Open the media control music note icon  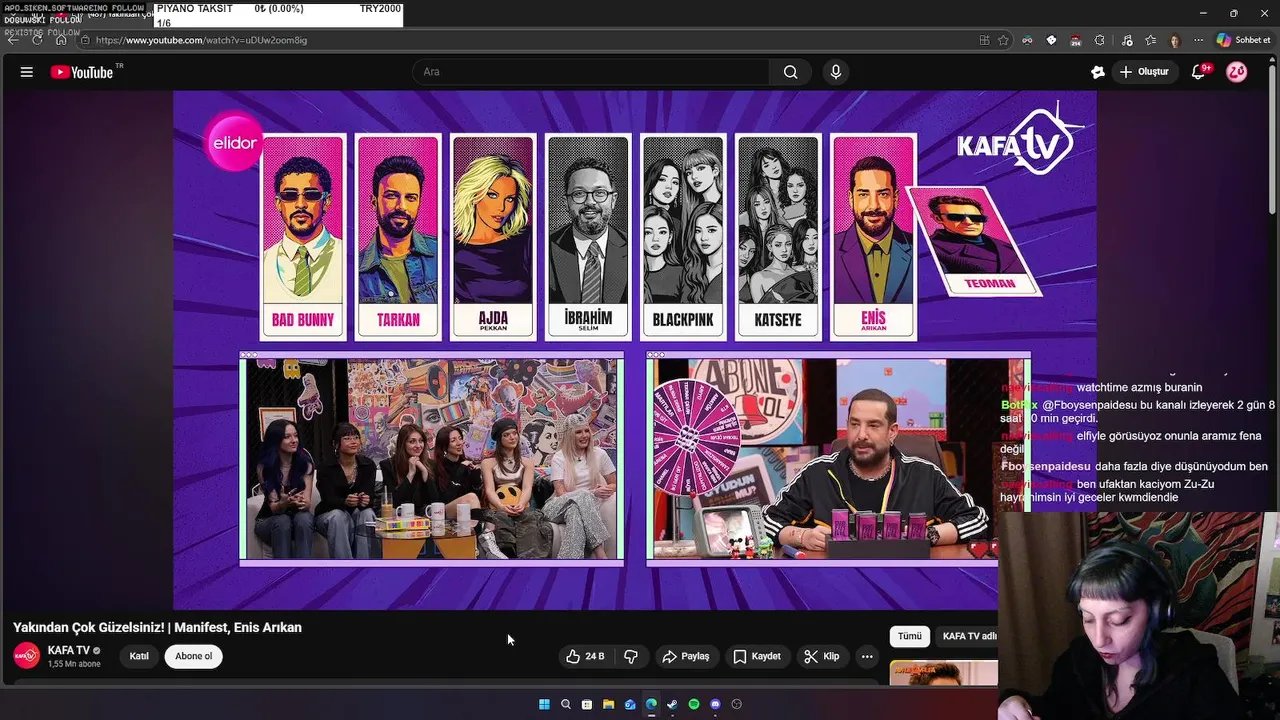pos(1127,40)
